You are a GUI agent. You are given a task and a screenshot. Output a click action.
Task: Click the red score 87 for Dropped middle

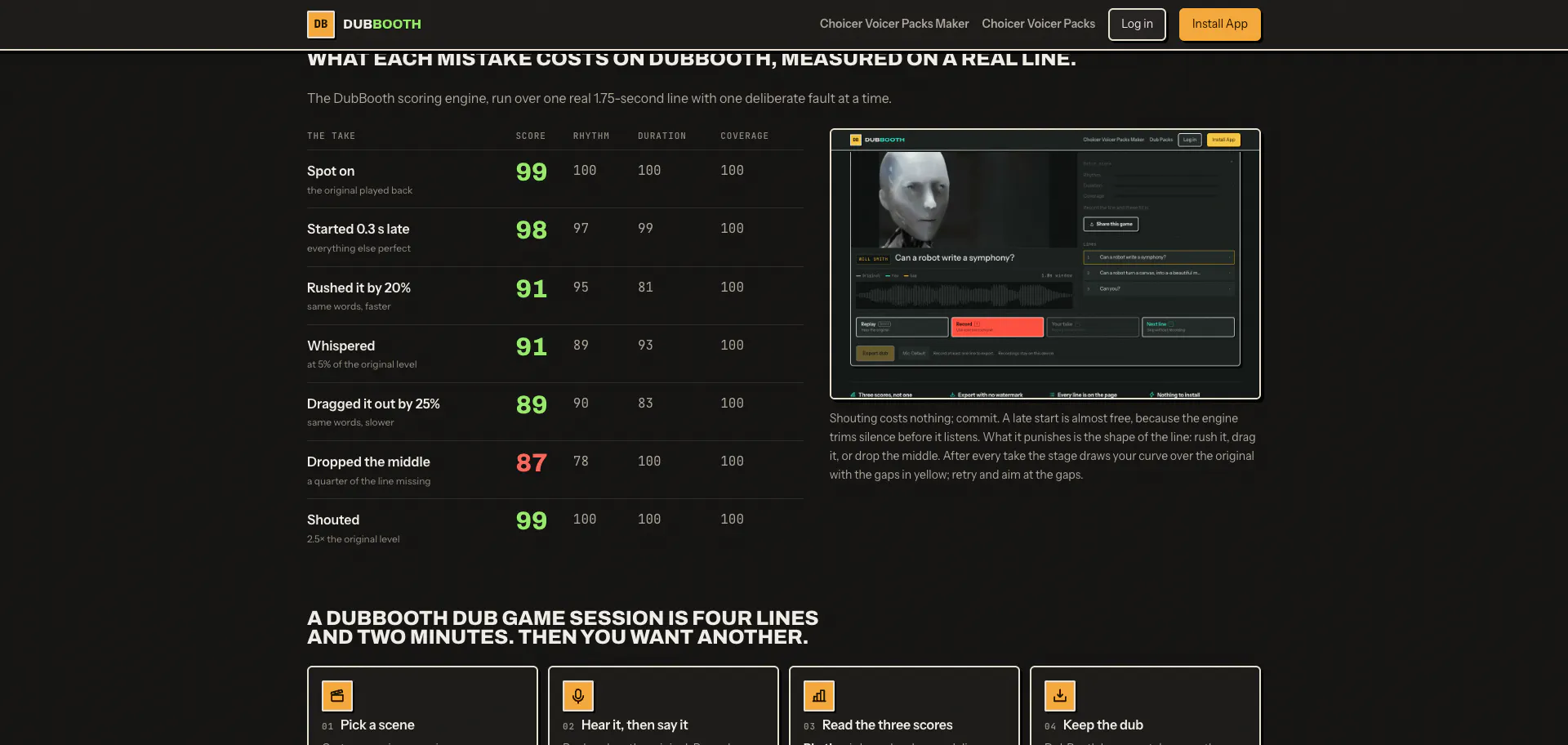532,462
